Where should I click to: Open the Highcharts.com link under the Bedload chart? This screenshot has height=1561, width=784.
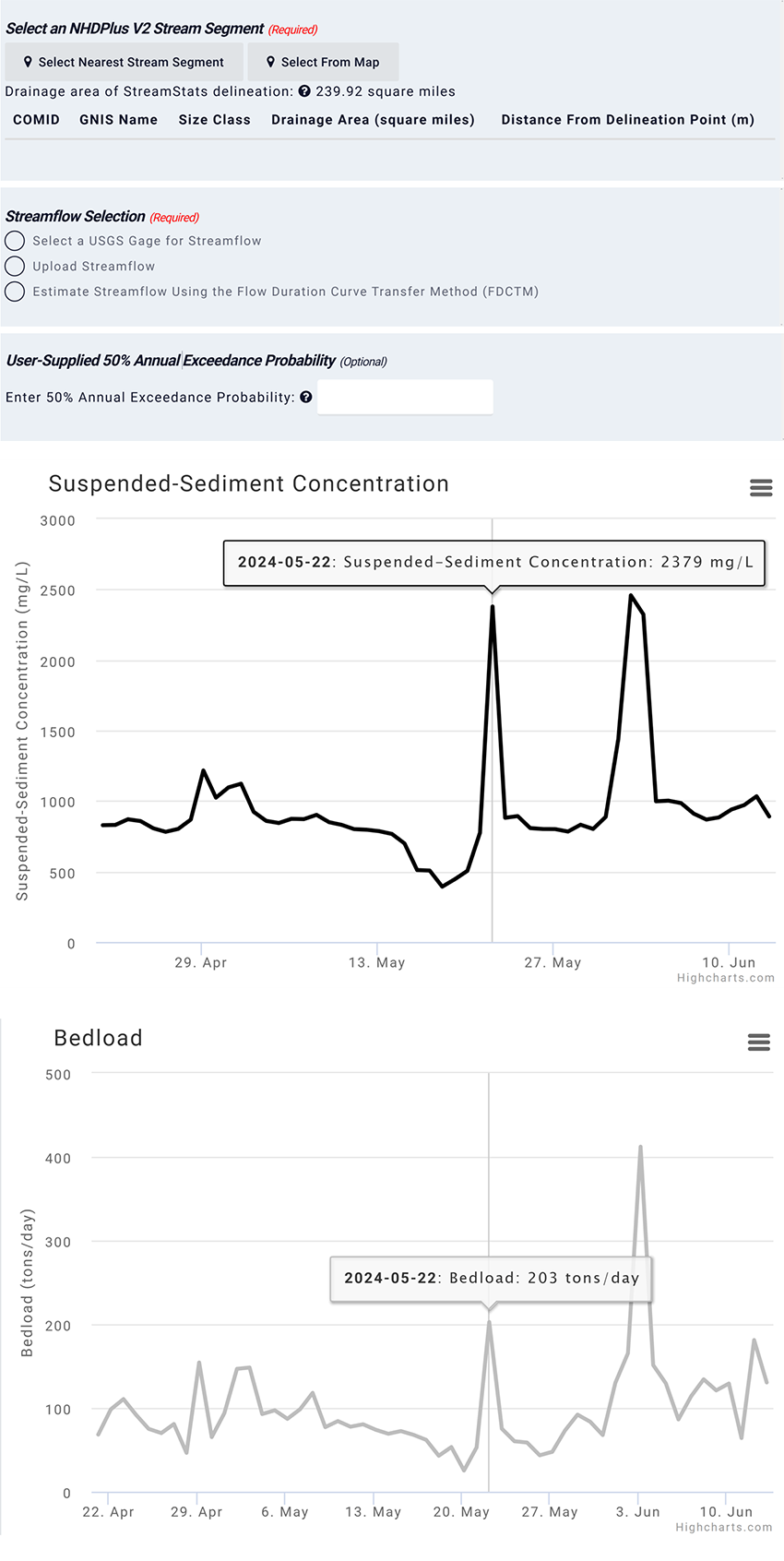coord(724,1527)
